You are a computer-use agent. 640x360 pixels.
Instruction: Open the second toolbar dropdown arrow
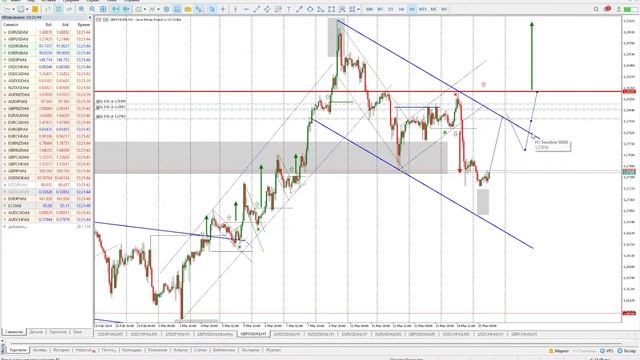click(27, 9)
